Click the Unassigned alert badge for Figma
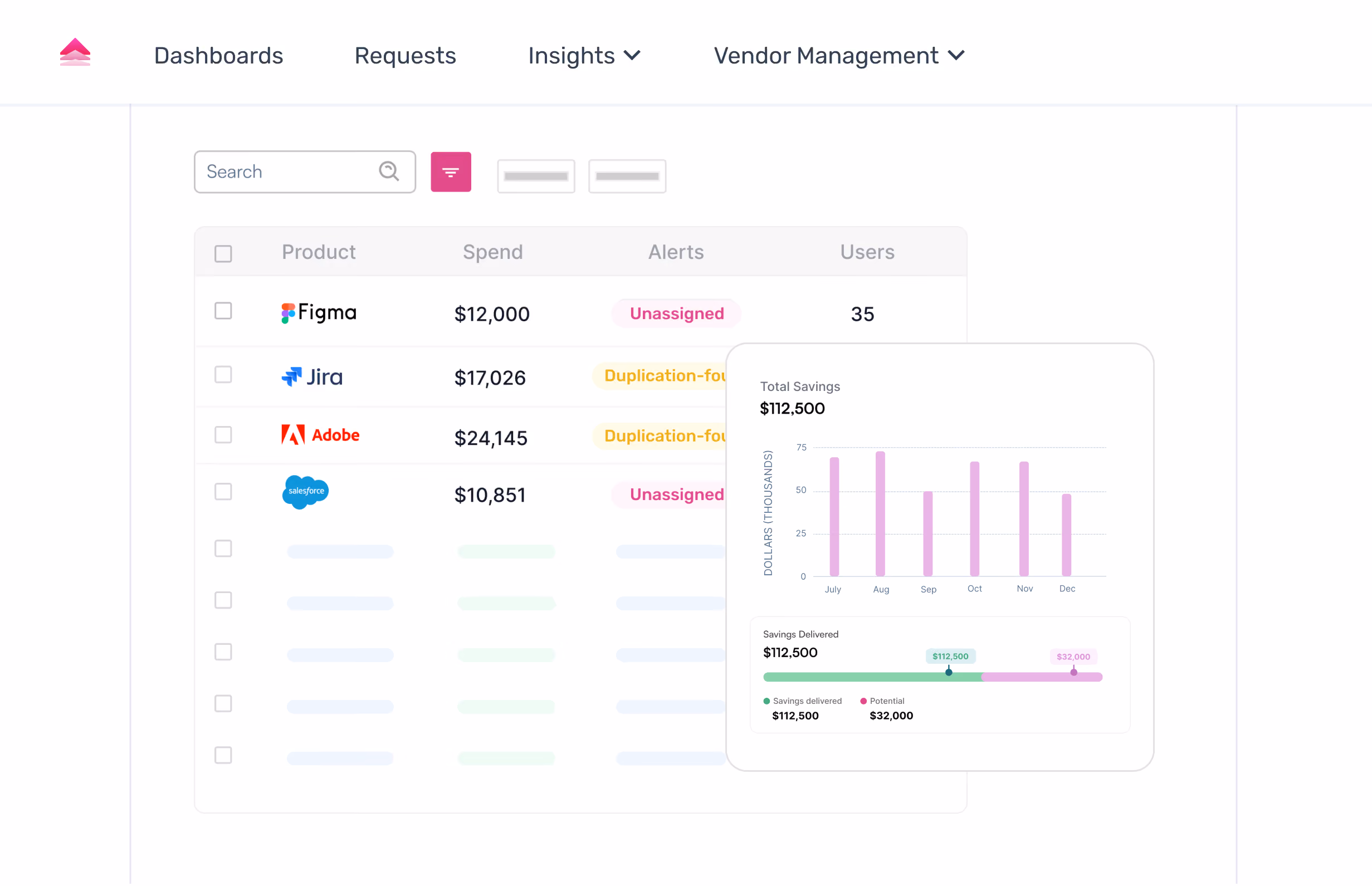1372x886 pixels. pos(676,314)
